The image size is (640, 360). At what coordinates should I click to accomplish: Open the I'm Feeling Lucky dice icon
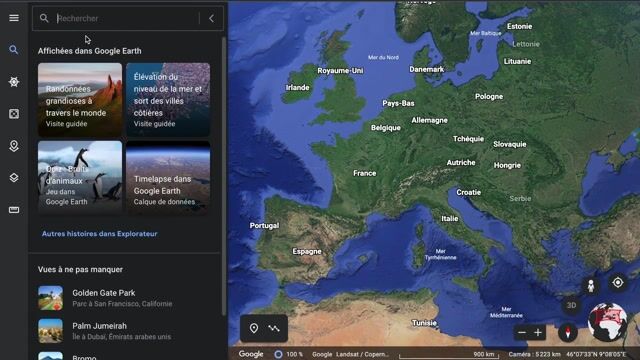click(14, 114)
